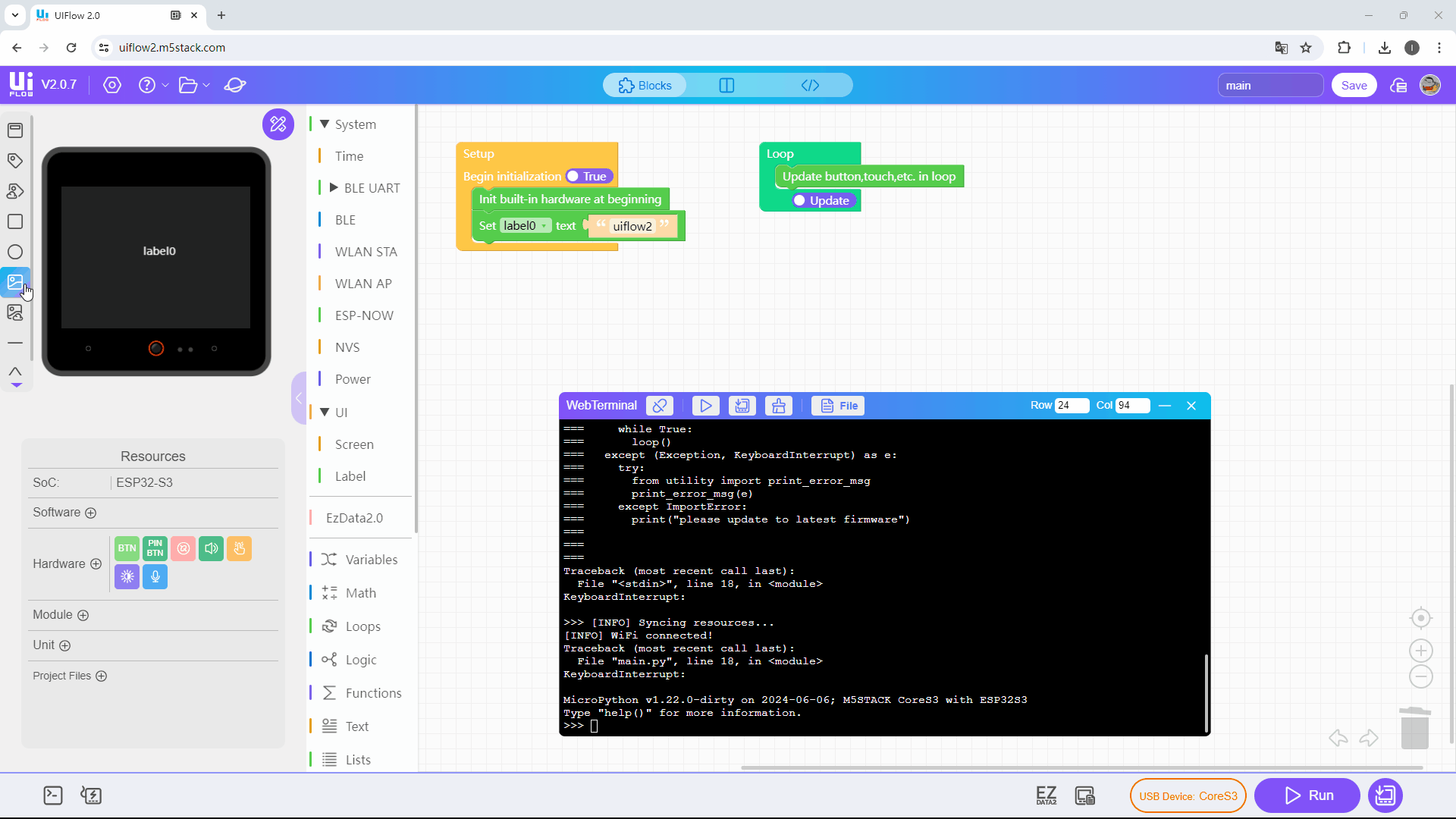Add a Module with plus icon

83,615
